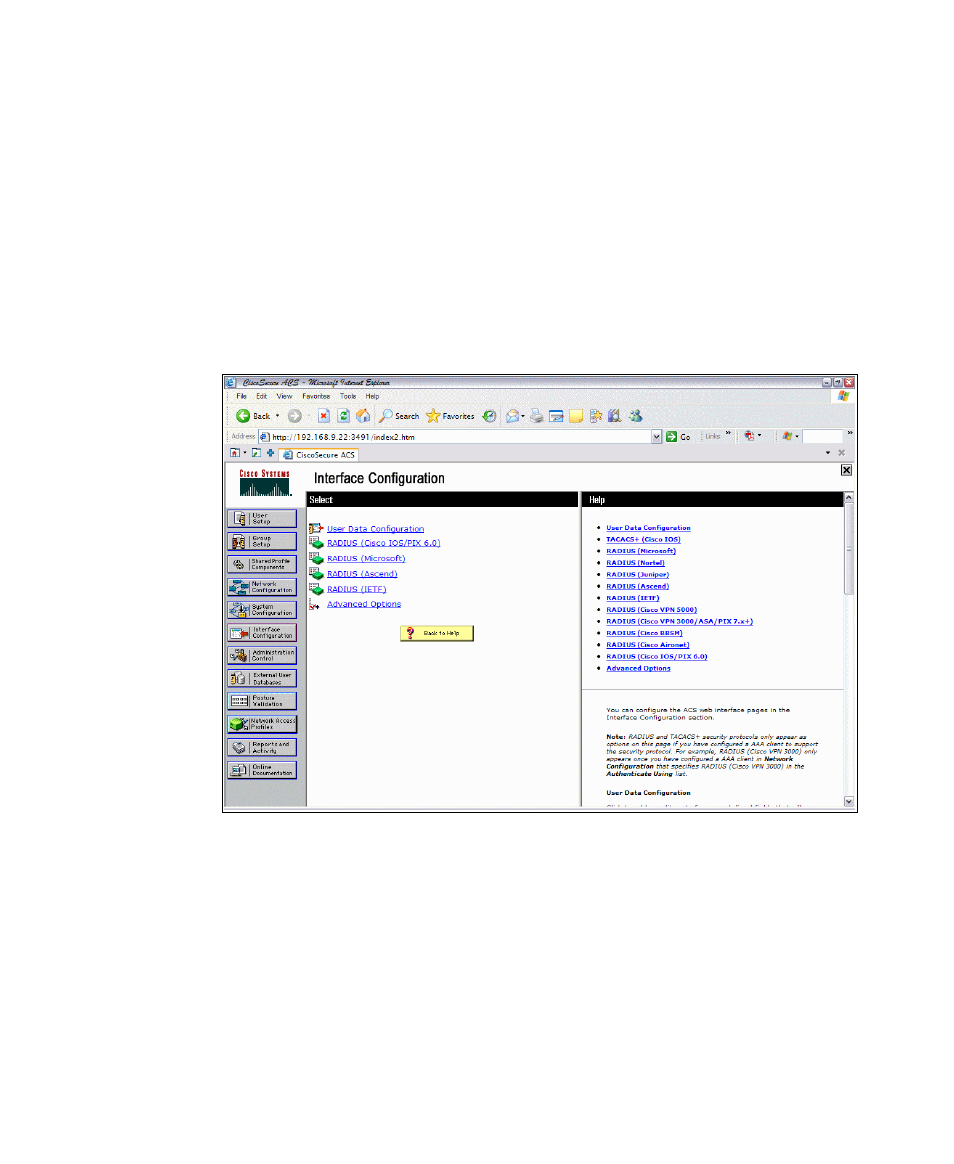Viewport: 954px width, 1164px height.
Task: Click the Messenger people icon in toolbar
Action: pos(636,416)
